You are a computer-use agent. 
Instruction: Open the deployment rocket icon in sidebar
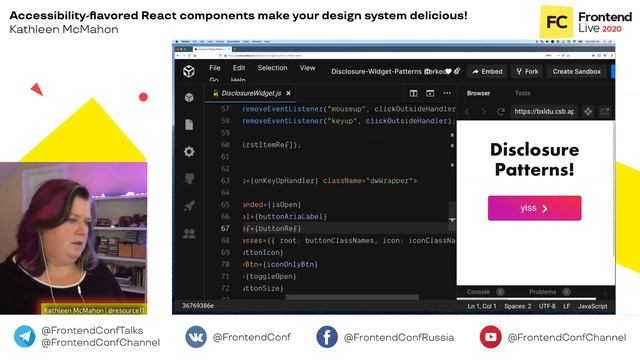[x=189, y=206]
